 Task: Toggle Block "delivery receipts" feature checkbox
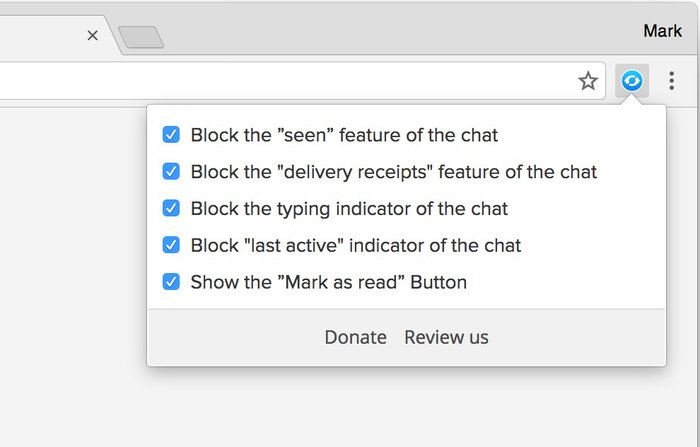(171, 171)
